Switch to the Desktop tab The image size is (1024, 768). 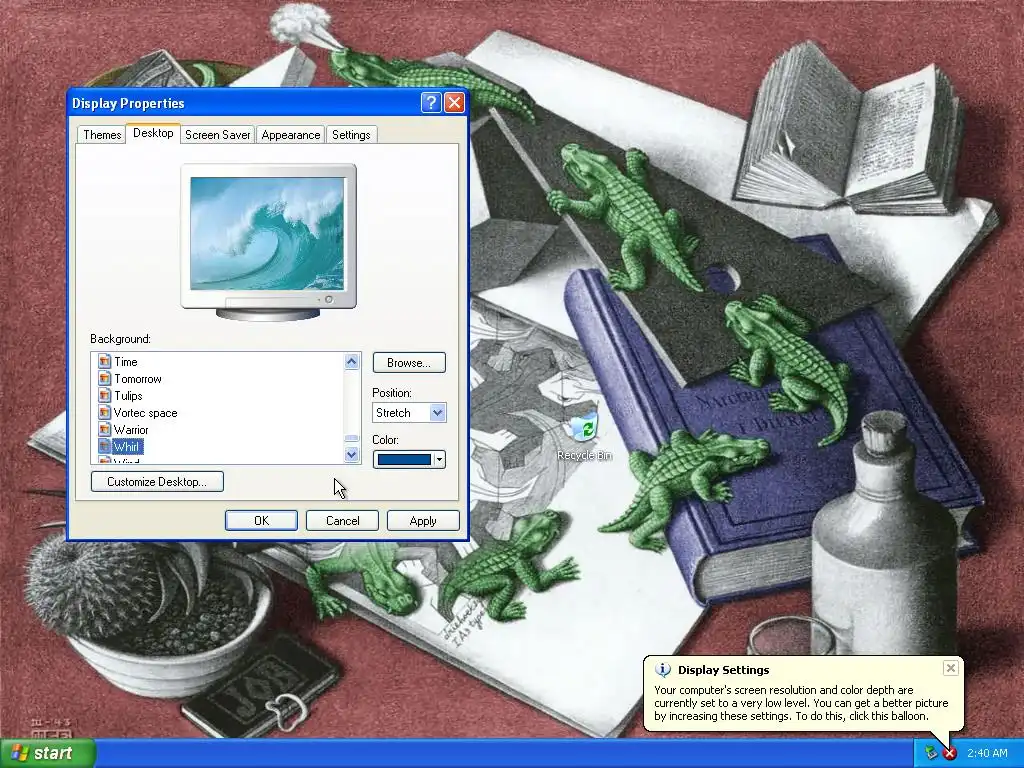click(x=153, y=133)
